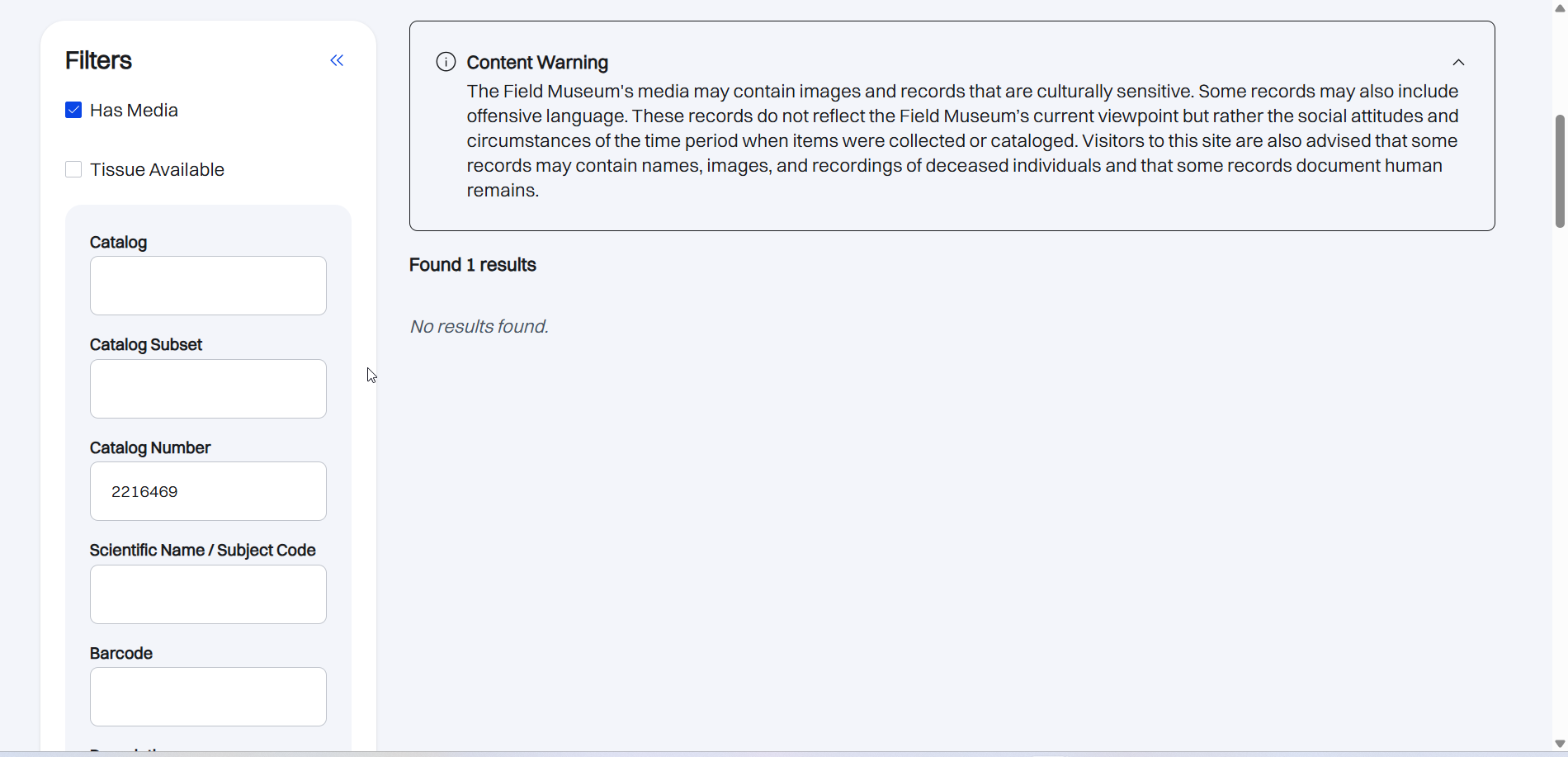This screenshot has width=1568, height=757.
Task: Click the No results found message
Action: coord(479,327)
